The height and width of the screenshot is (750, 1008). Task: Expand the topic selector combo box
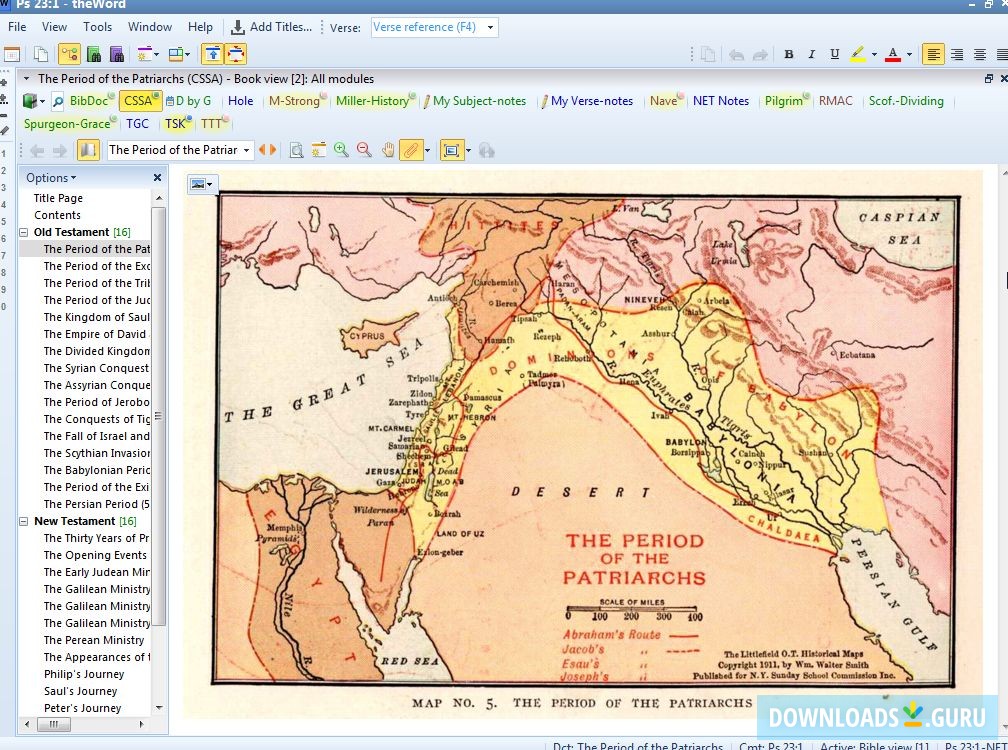(x=247, y=150)
